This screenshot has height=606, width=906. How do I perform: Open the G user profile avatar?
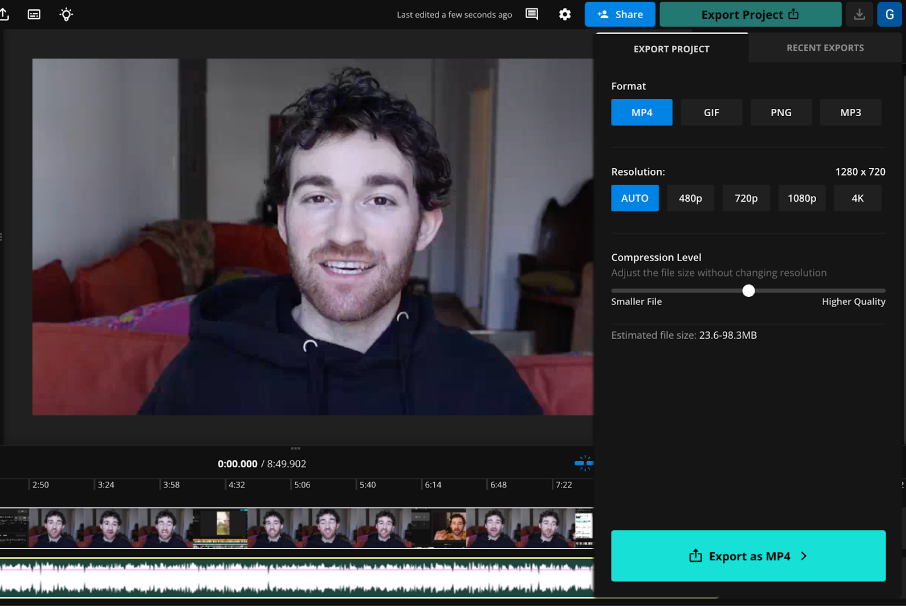pyautogui.click(x=889, y=15)
